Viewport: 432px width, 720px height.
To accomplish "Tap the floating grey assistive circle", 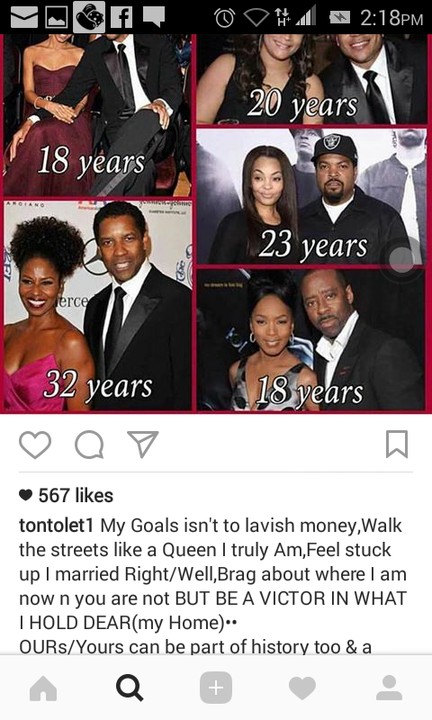I will (402, 259).
